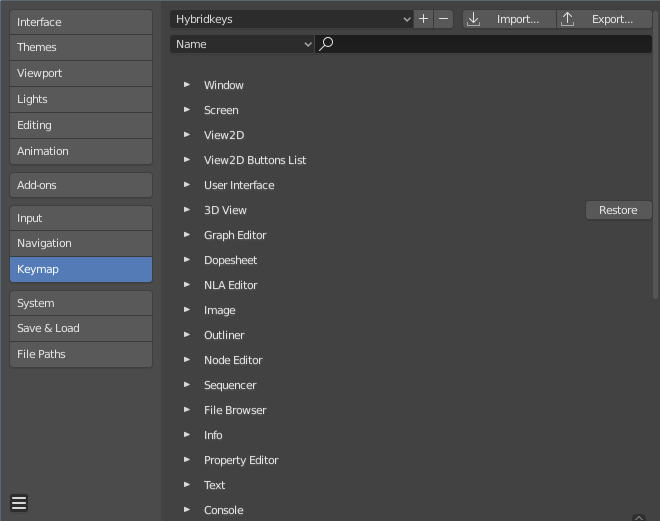Open the Name filter type dropdown
Image resolution: width=660 pixels, height=521 pixels.
pyautogui.click(x=242, y=44)
